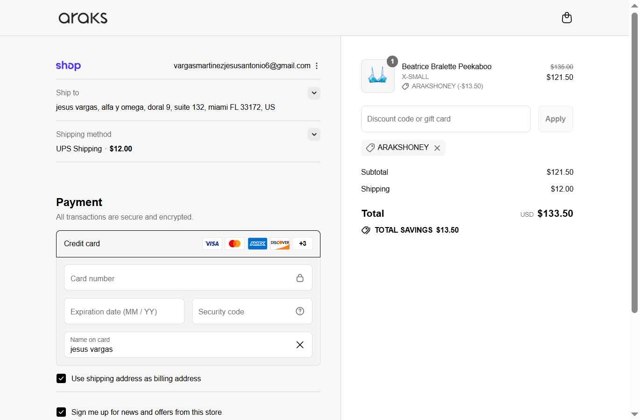Click the Name on card field
Image resolution: width=640 pixels, height=420 pixels.
point(188,345)
